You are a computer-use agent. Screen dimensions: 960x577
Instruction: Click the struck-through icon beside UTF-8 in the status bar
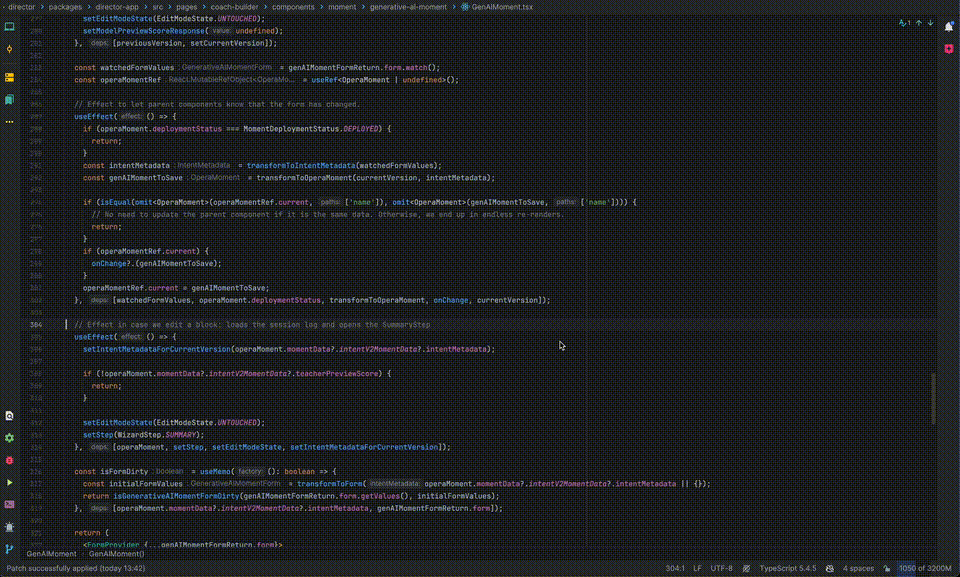click(746, 568)
